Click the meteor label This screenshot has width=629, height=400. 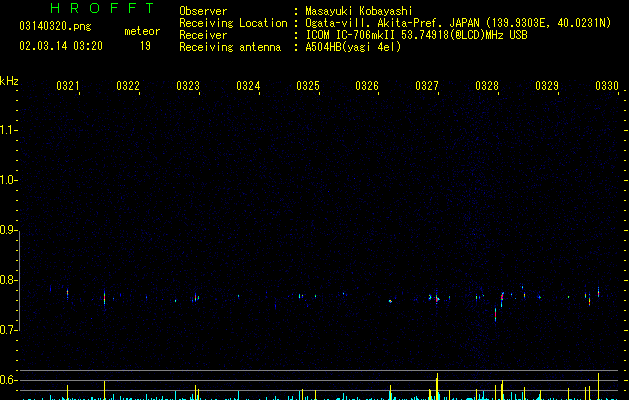point(142,31)
